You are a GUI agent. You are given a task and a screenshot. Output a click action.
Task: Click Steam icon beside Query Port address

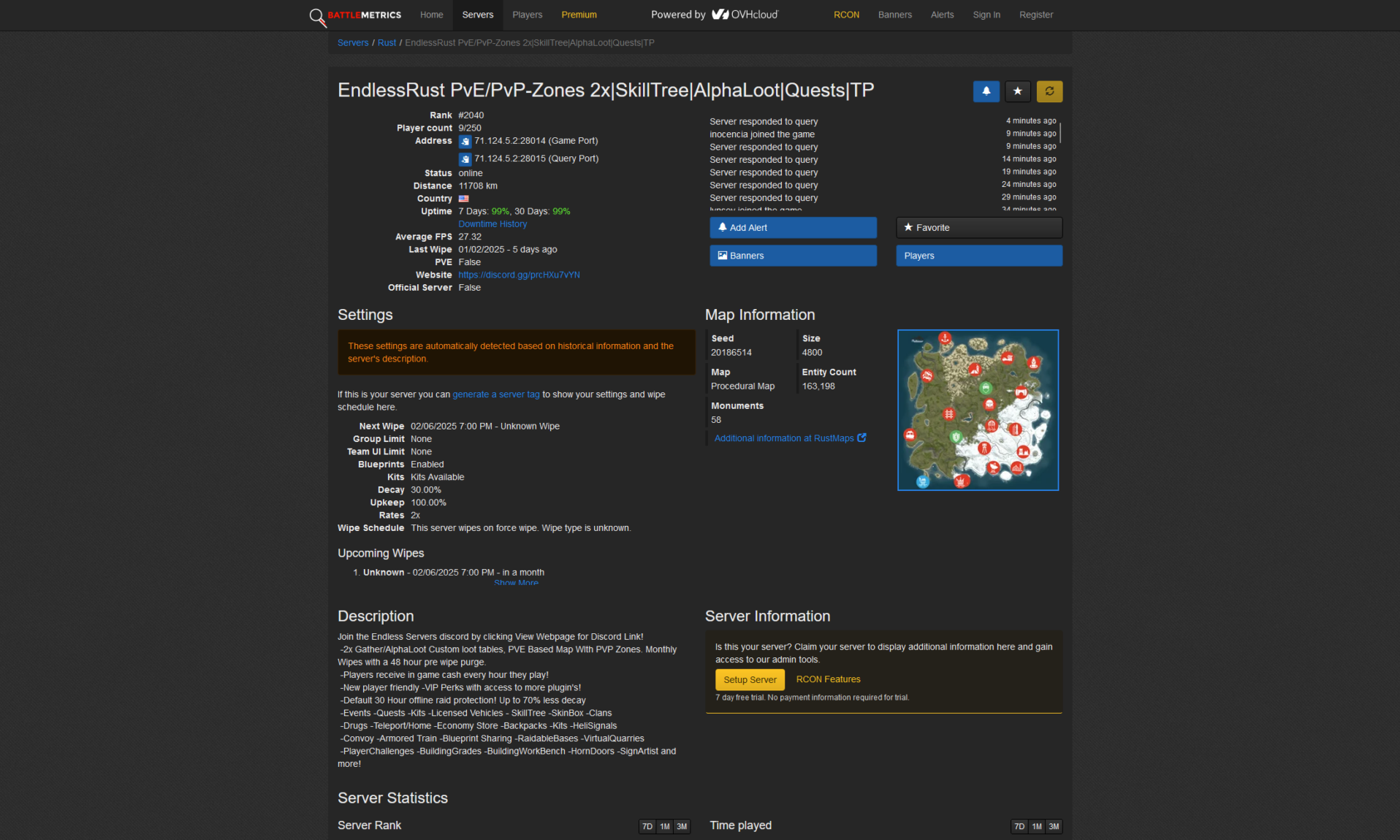[x=465, y=159]
